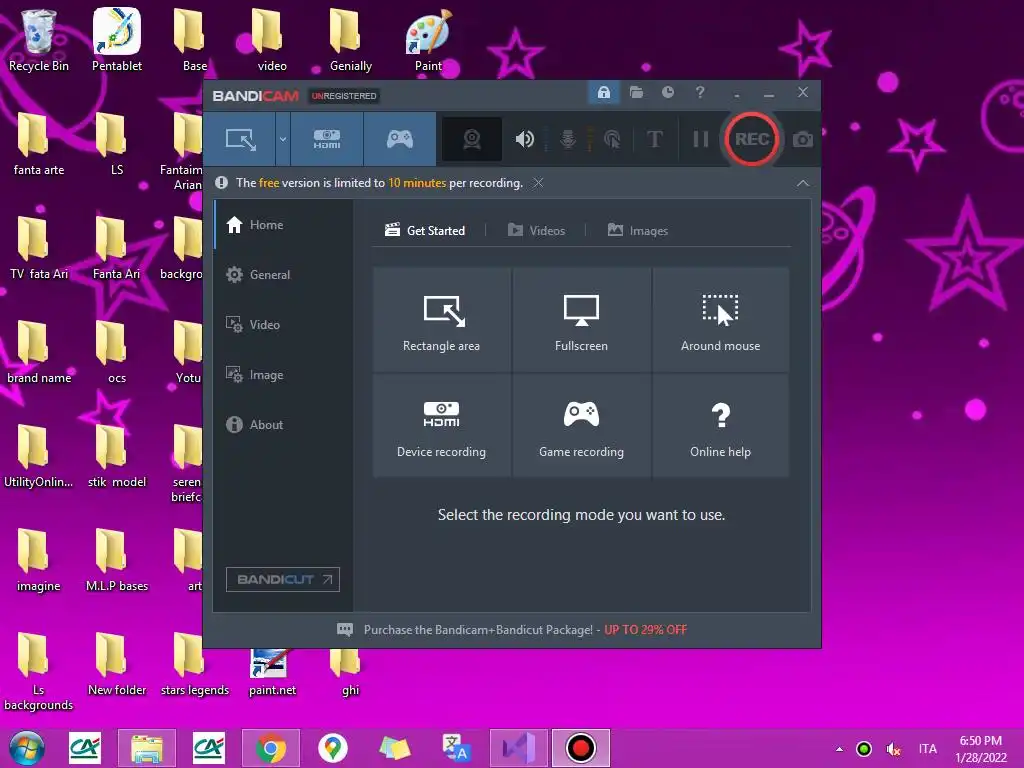Viewport: 1024px width, 768px height.
Task: Select the 'brand name' desktop folder
Action: pos(39,353)
